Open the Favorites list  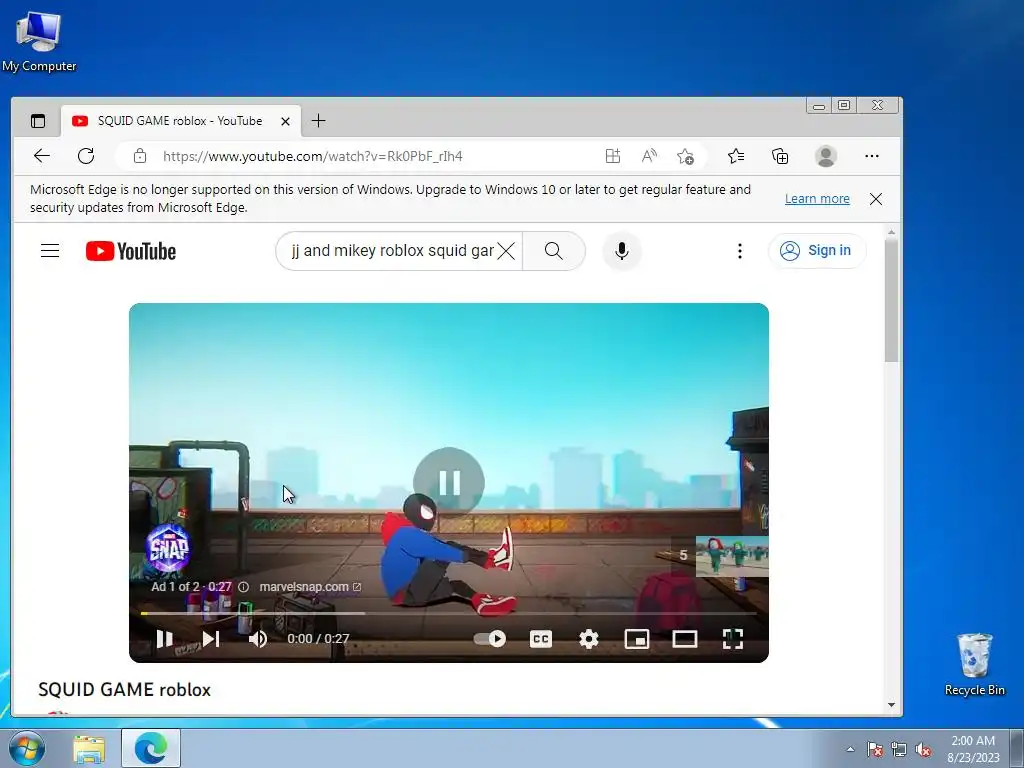(736, 156)
